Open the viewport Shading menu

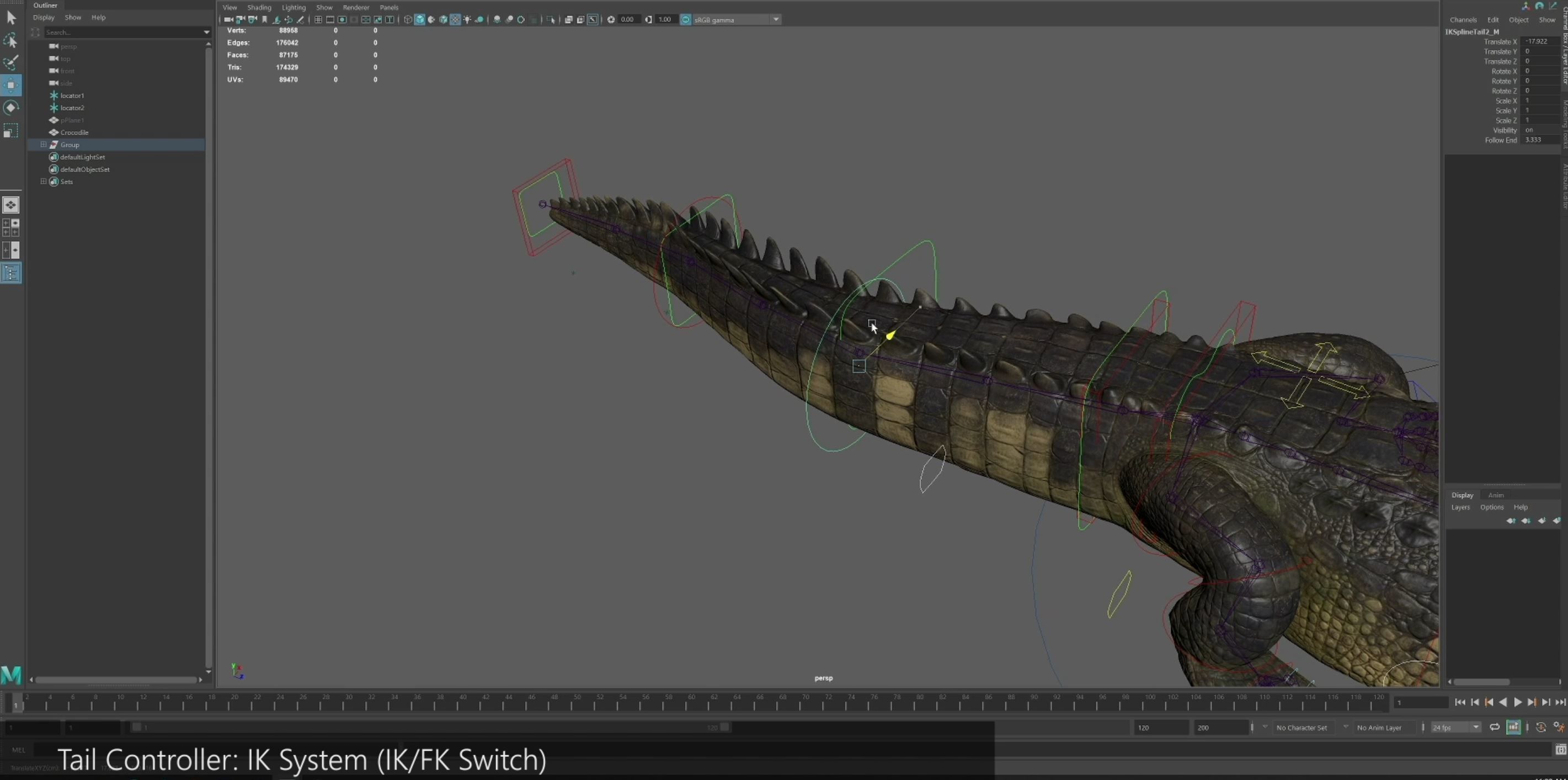259,7
